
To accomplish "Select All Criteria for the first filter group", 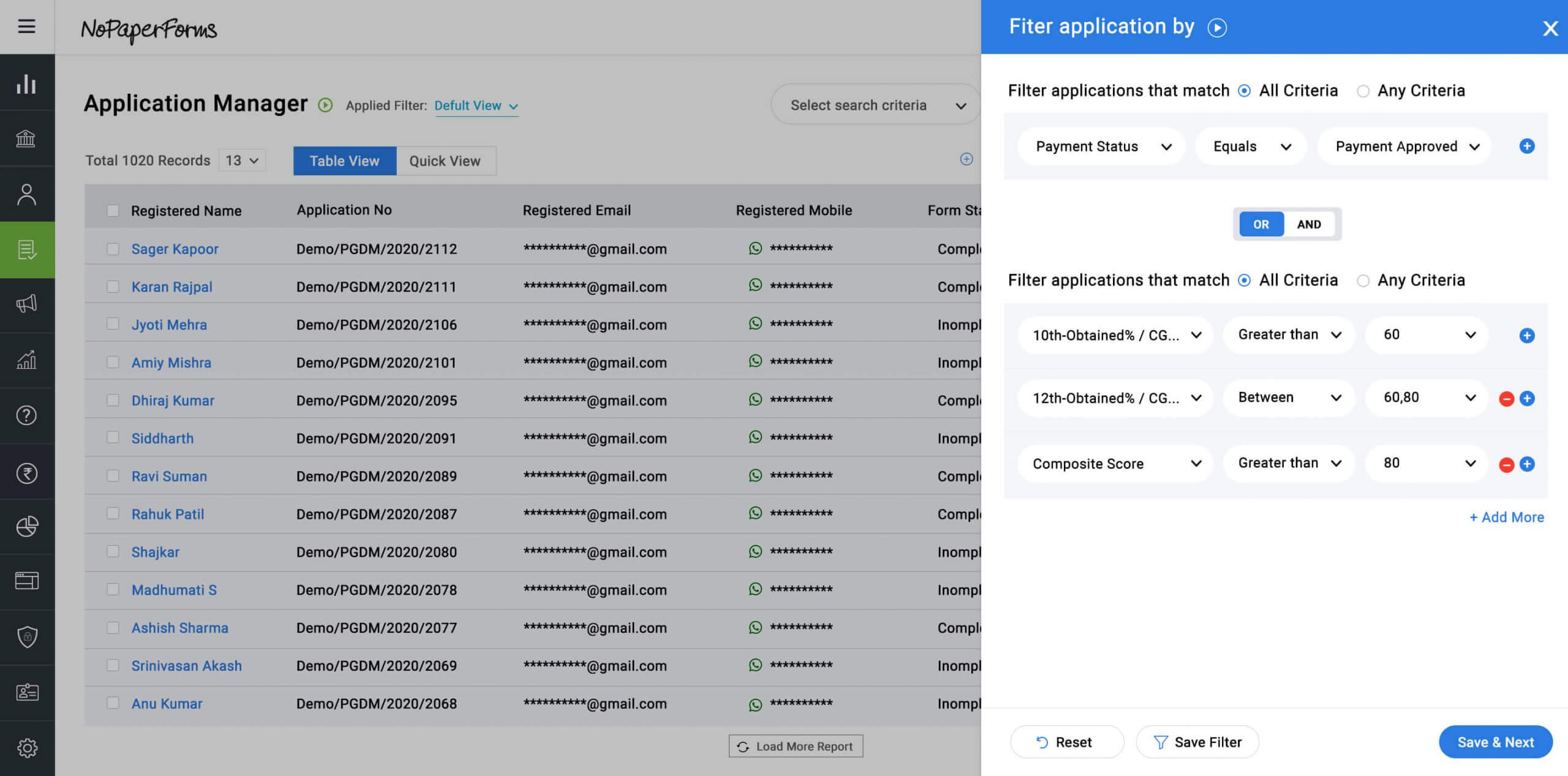I will click(x=1244, y=90).
